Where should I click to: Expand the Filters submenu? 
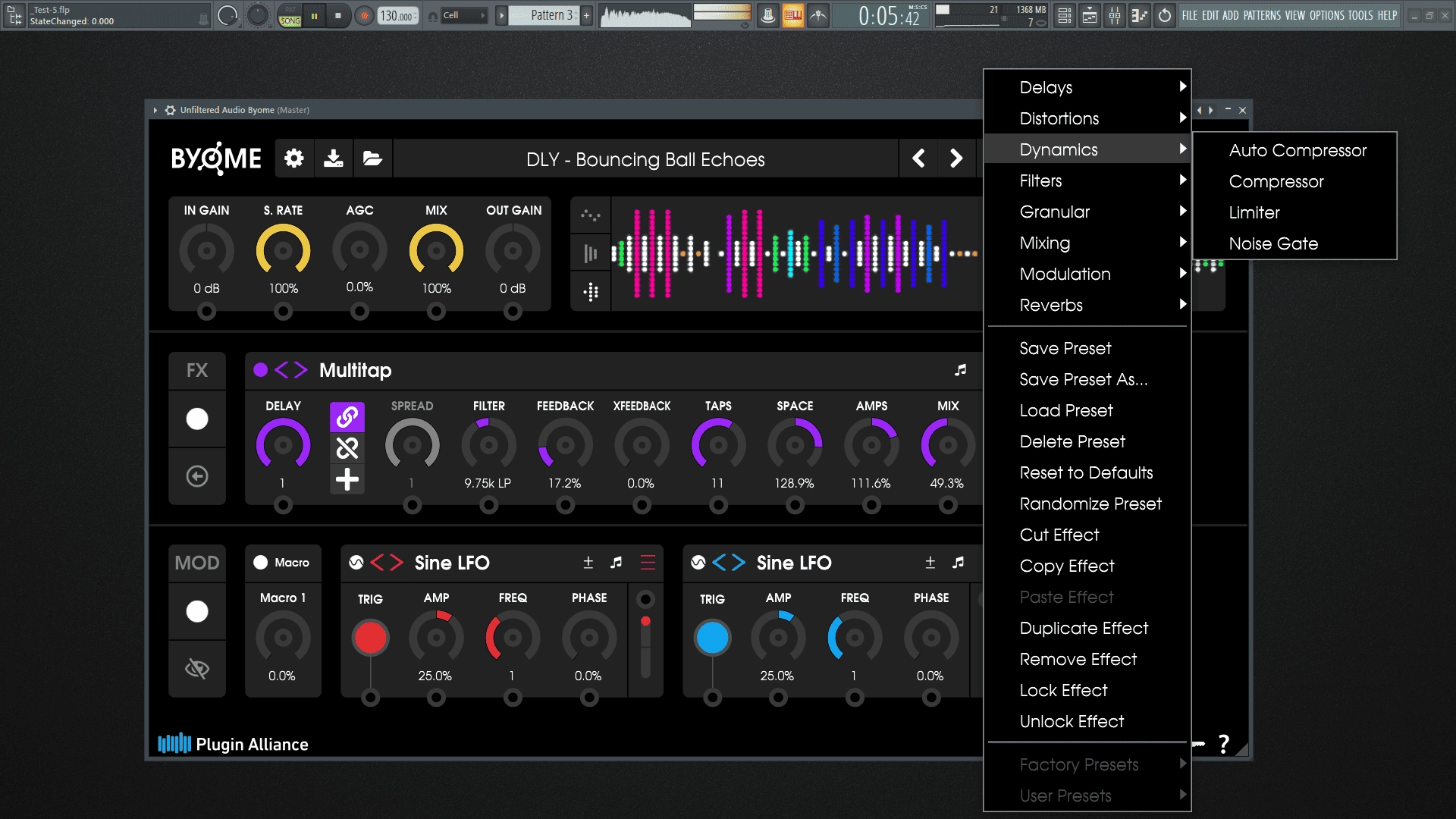click(1087, 180)
